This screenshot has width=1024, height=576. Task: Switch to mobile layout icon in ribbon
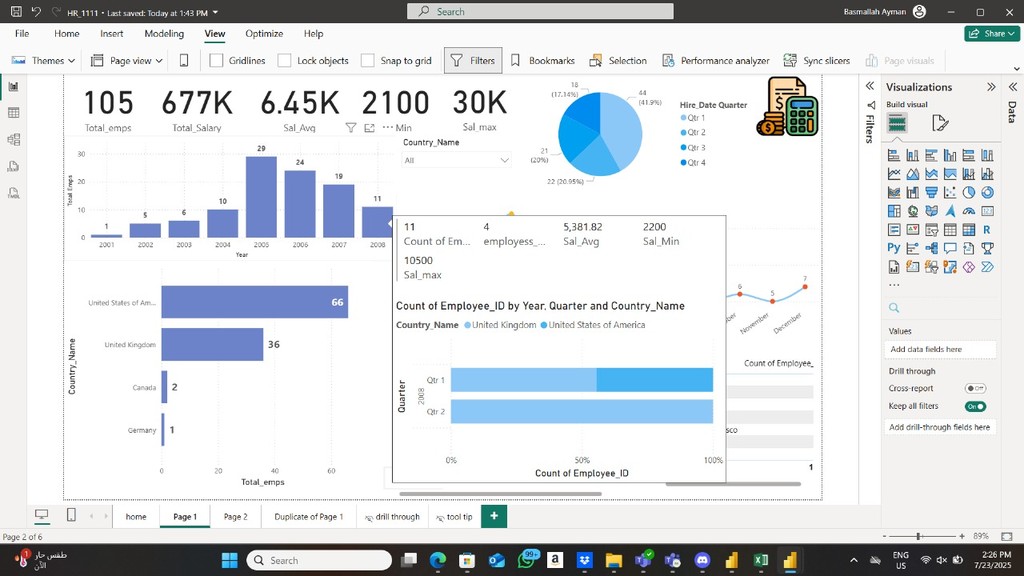pos(184,60)
